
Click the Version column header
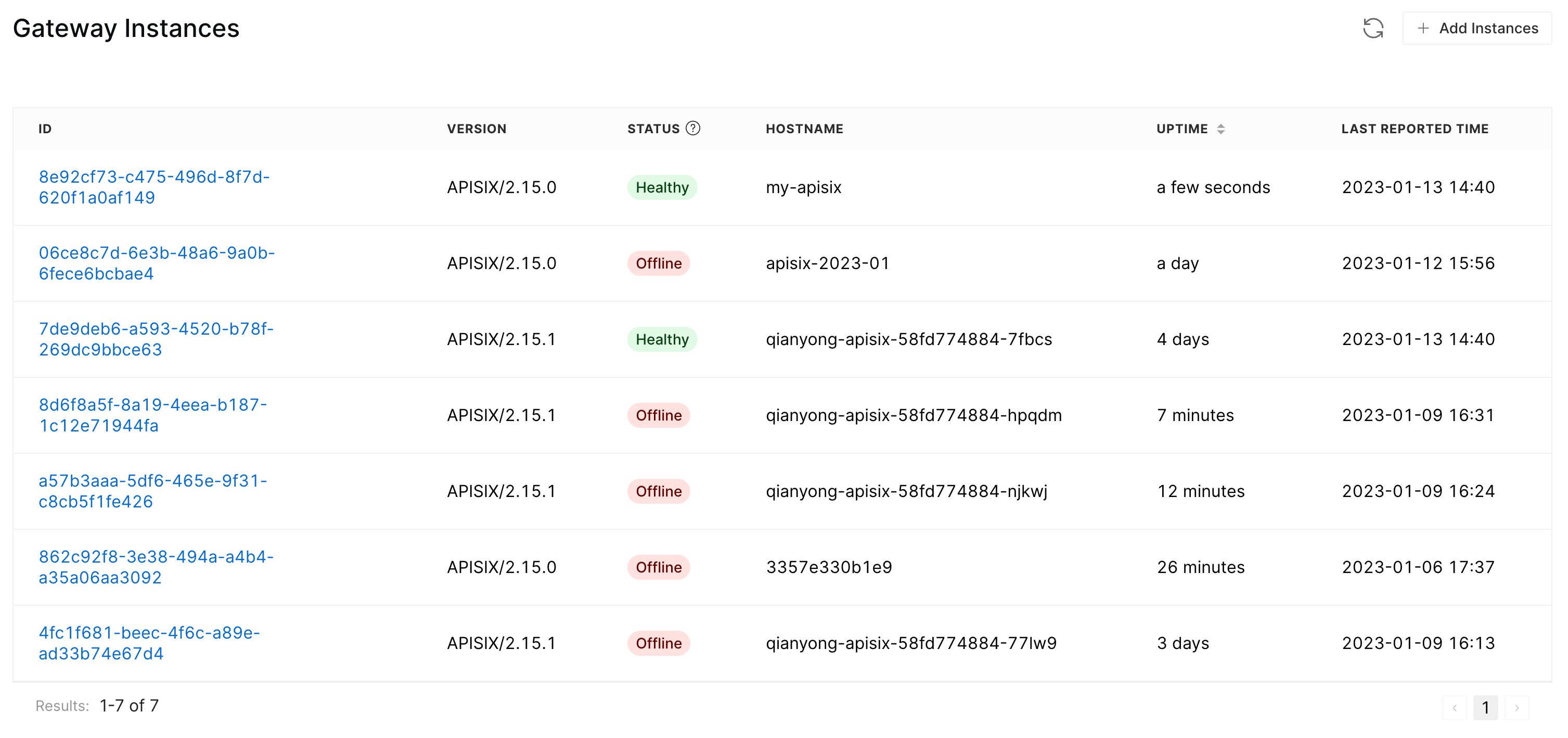click(477, 129)
